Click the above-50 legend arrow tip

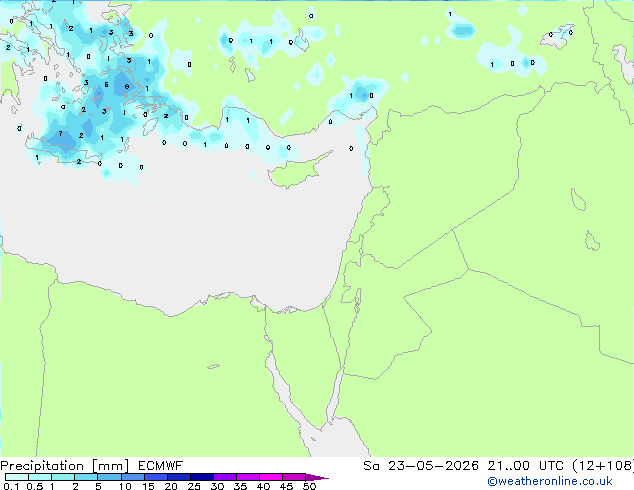tap(317, 477)
